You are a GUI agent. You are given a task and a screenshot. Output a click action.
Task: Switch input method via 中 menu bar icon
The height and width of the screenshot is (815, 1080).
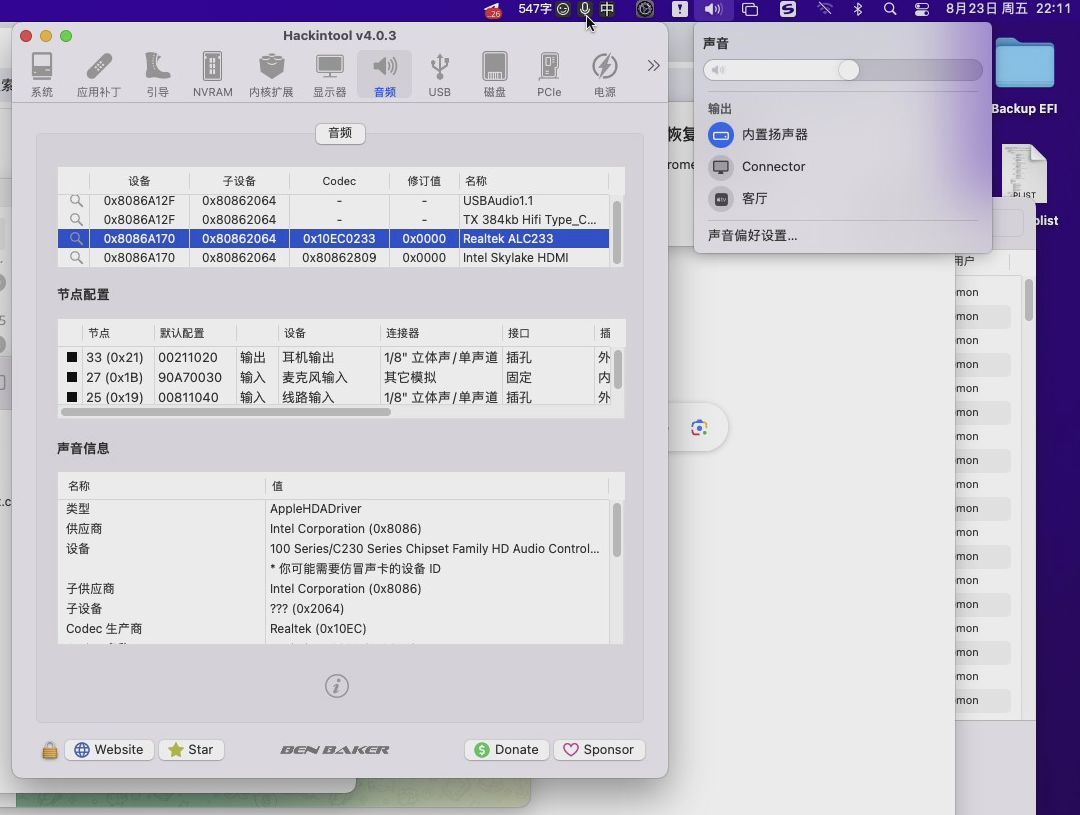607,9
